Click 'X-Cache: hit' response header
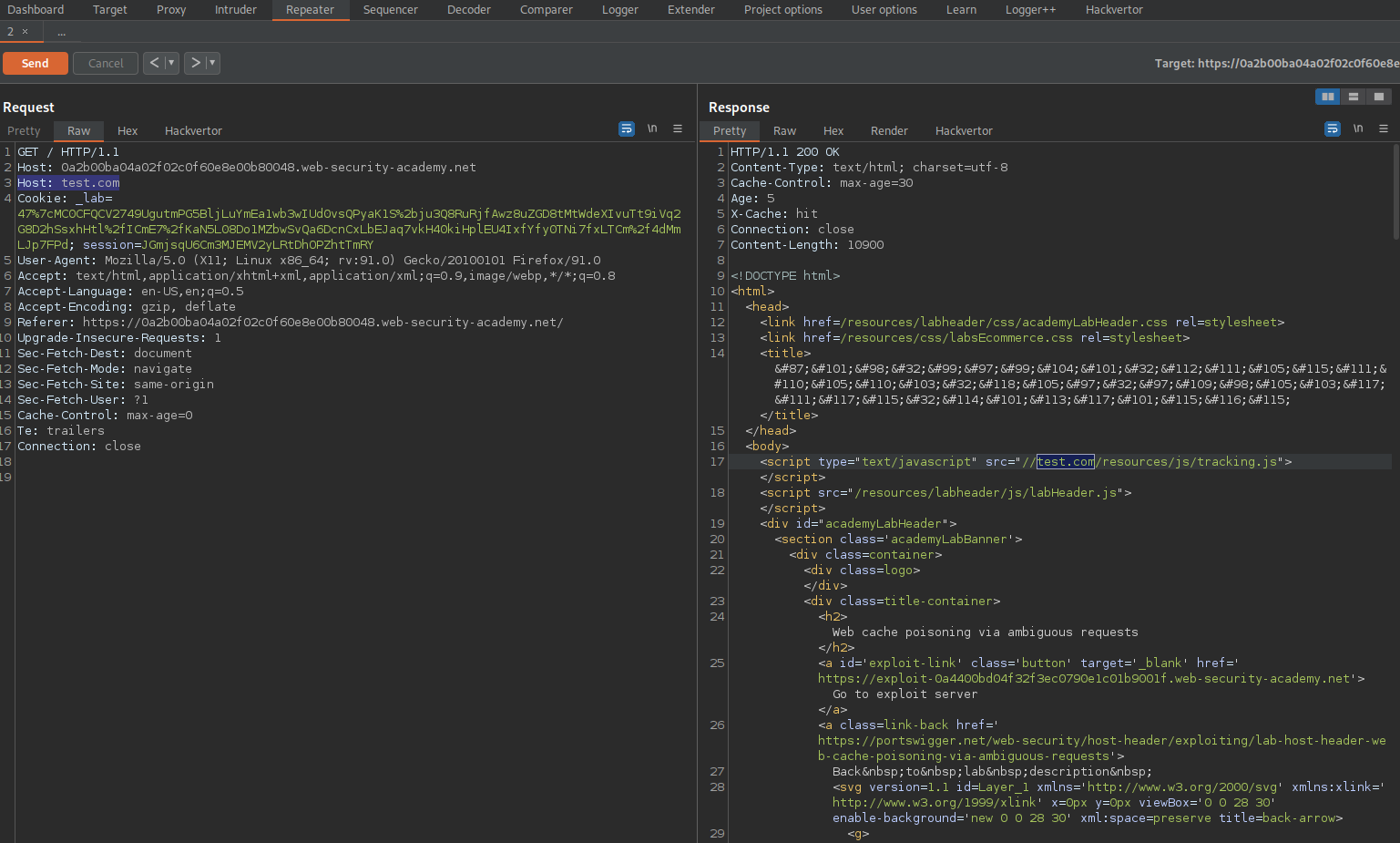 click(774, 214)
